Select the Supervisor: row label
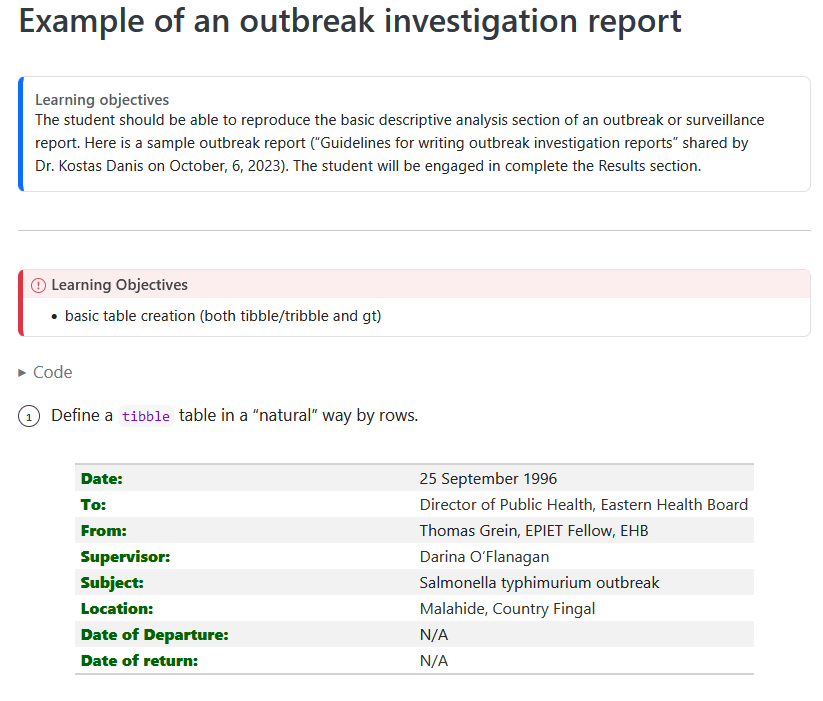The width and height of the screenshot is (823, 701). point(125,557)
